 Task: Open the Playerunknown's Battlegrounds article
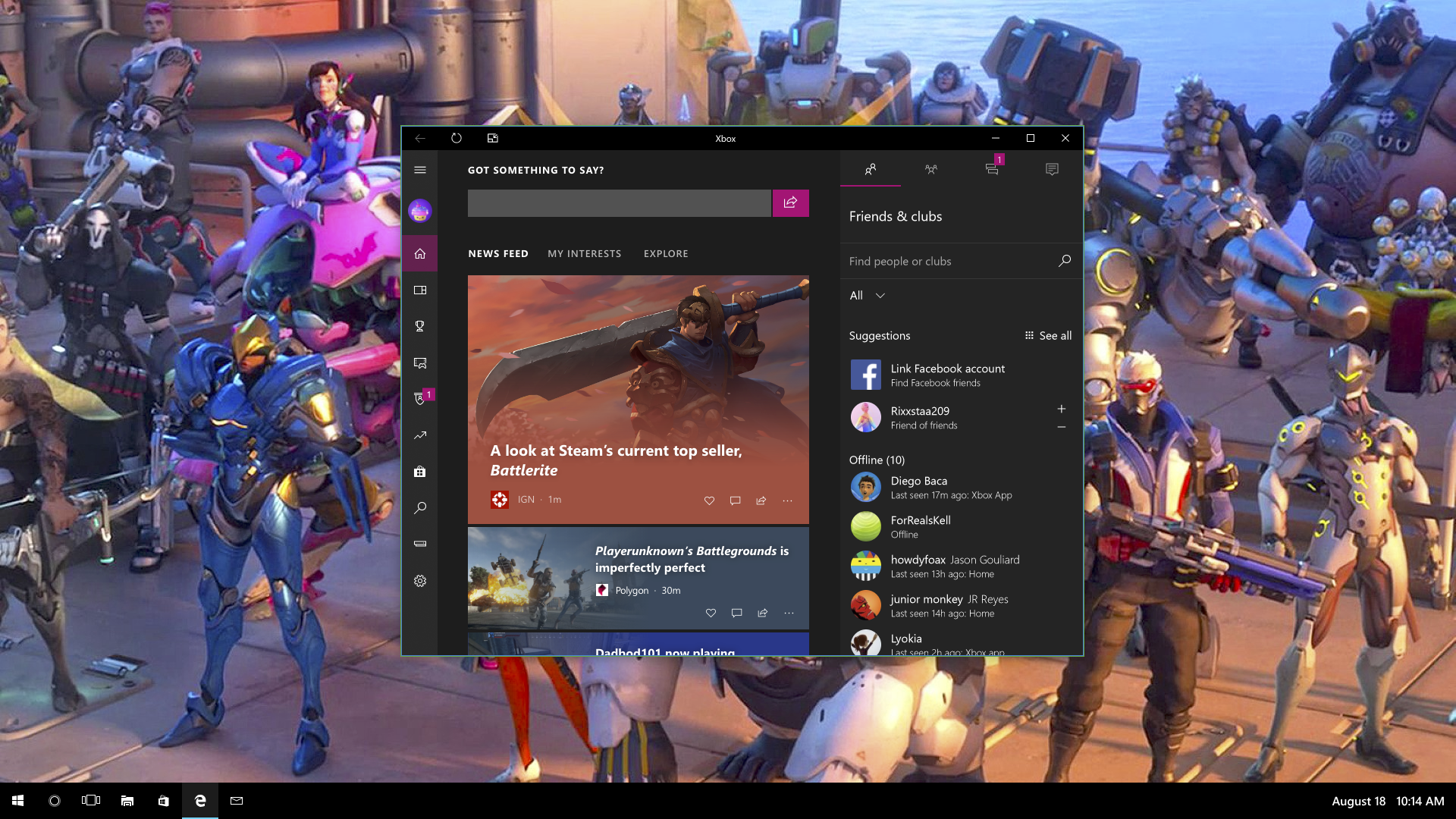pos(639,578)
